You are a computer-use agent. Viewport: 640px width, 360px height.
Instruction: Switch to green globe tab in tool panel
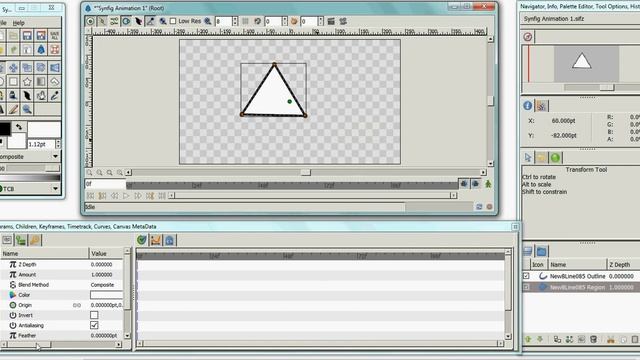coord(555,158)
